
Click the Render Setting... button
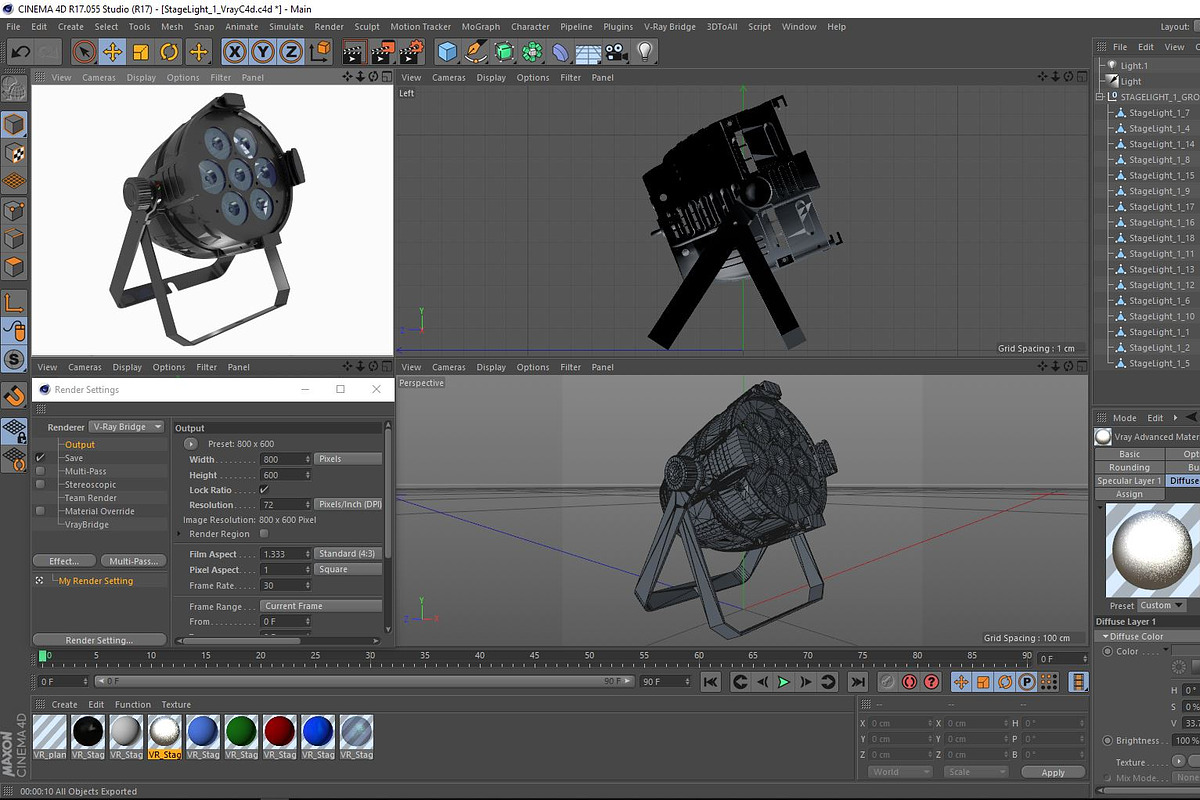(x=99, y=640)
